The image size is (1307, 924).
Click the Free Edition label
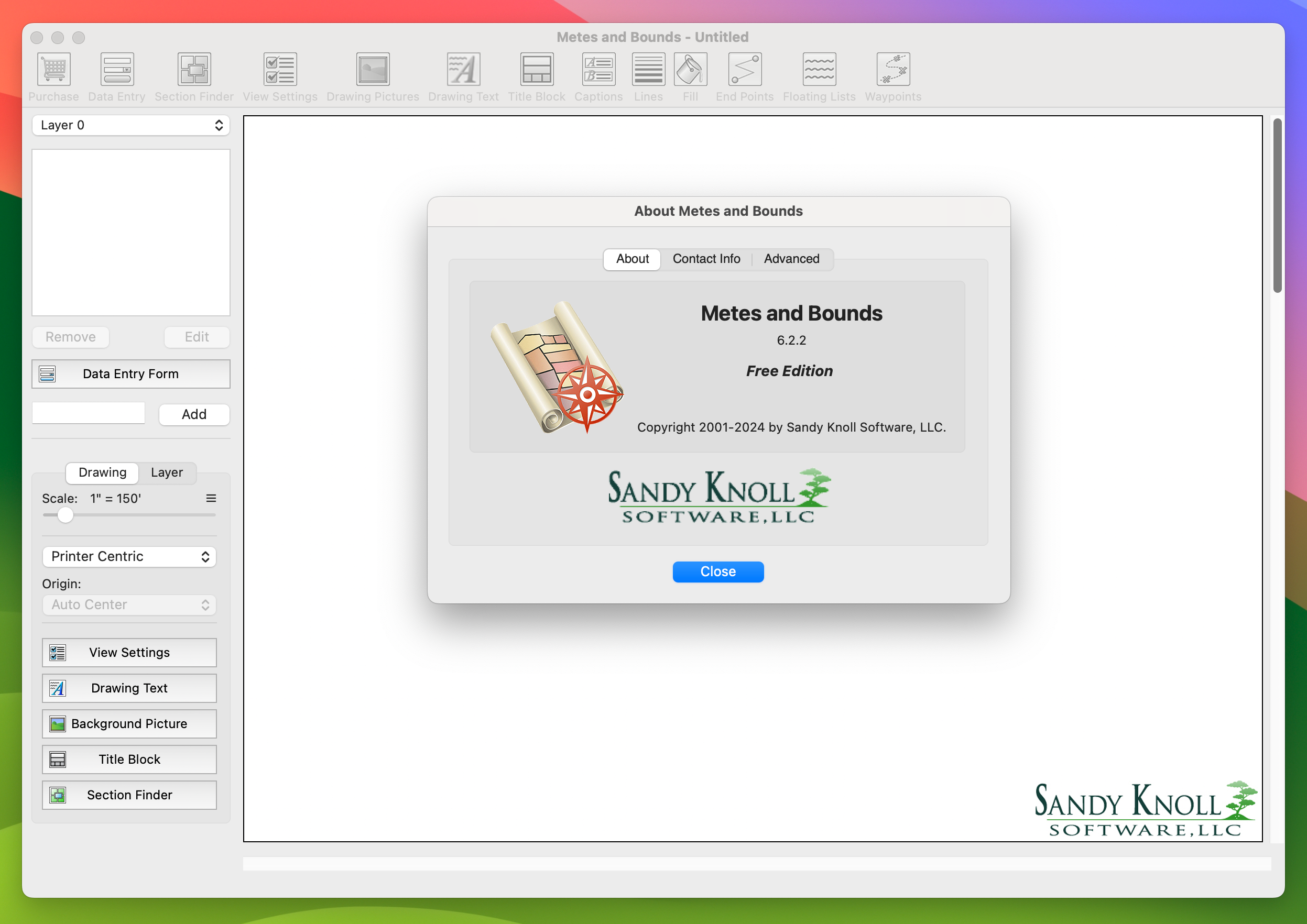pyautogui.click(x=790, y=371)
